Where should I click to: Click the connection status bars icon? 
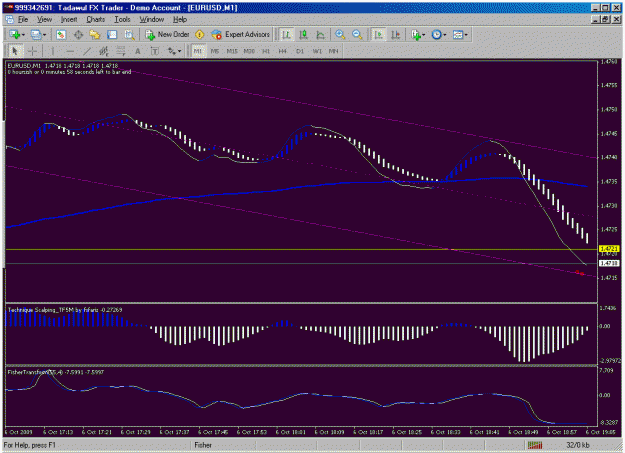click(535, 445)
